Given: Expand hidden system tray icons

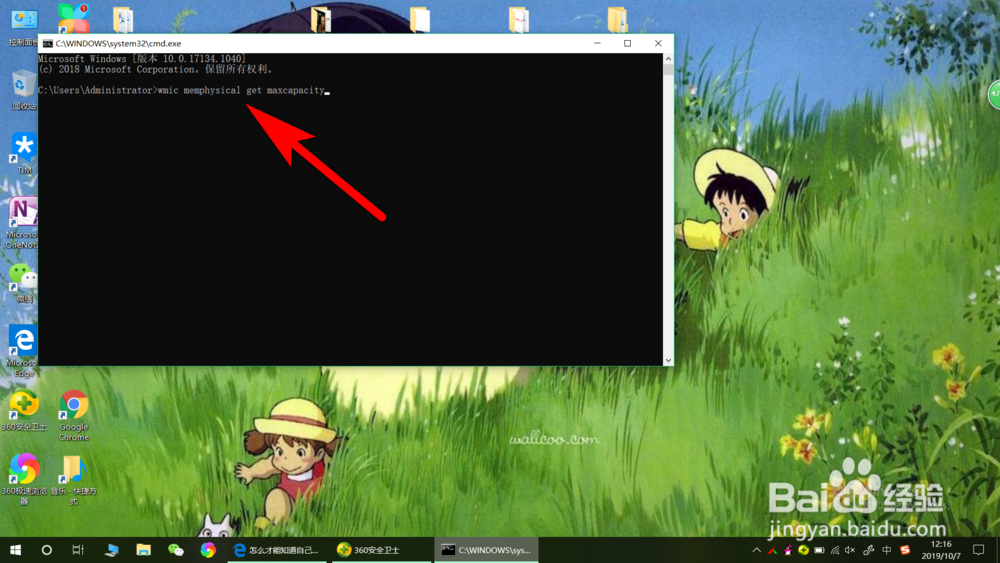Looking at the screenshot, I should [x=756, y=550].
